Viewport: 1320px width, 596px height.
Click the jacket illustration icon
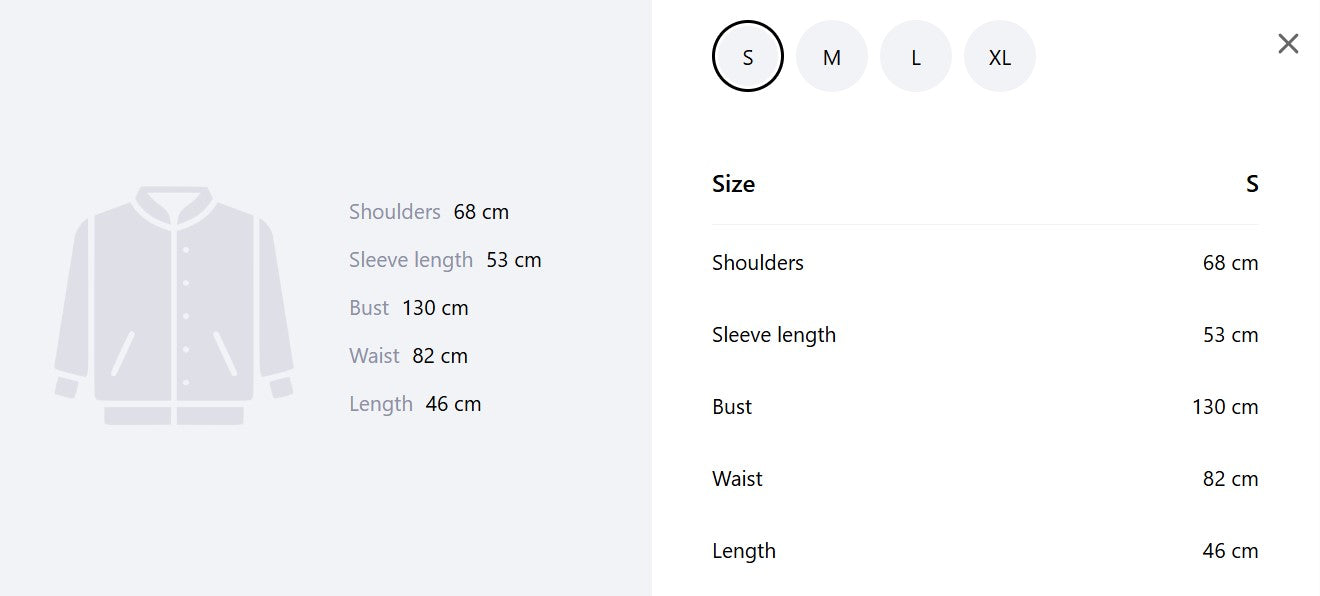(x=174, y=306)
